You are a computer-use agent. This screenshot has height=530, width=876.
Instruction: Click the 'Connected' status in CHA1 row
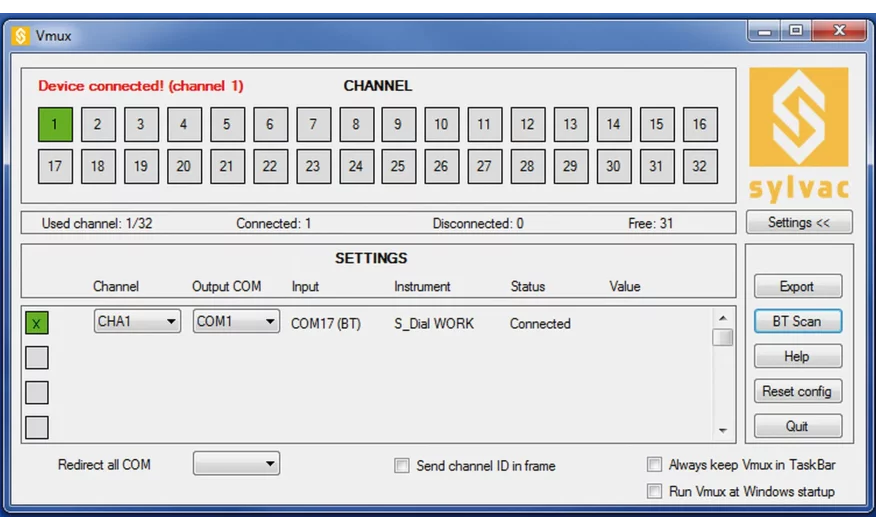(540, 324)
